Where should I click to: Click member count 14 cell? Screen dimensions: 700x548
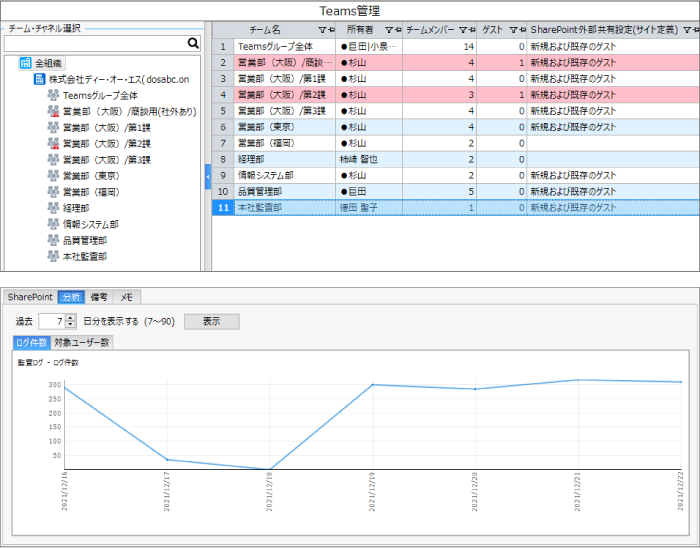440,46
